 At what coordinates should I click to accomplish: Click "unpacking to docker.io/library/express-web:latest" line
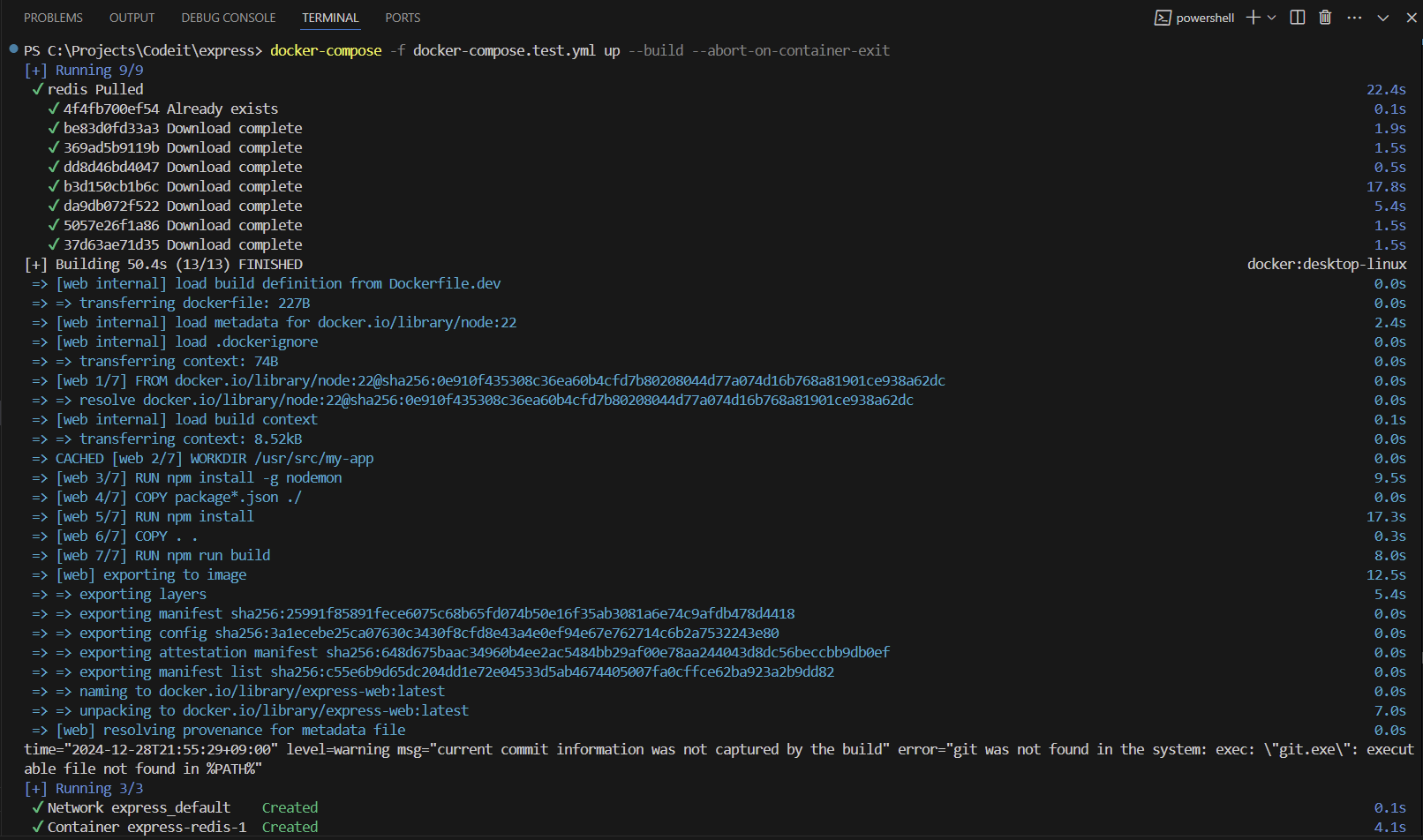(x=251, y=710)
